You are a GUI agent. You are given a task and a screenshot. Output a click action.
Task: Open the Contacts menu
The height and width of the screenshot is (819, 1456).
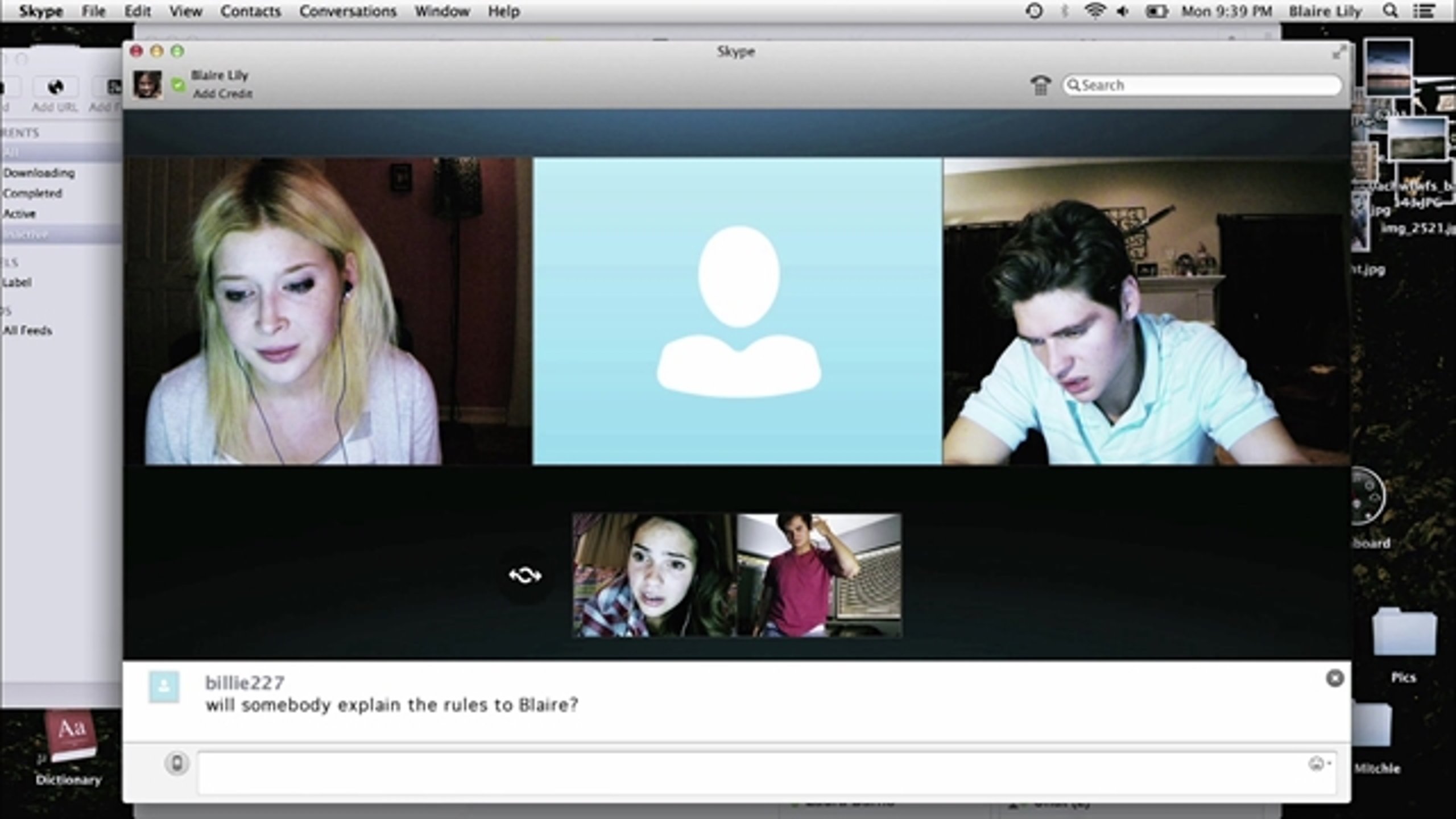pos(252,11)
